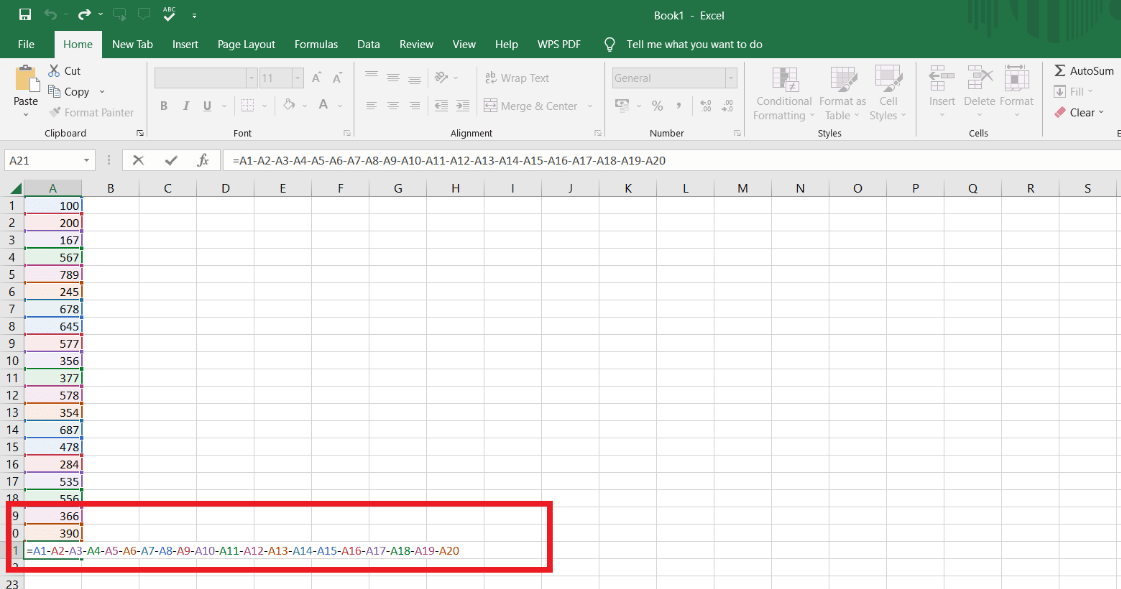Viewport: 1121px width, 589px height.
Task: Click the Insert Function fx icon
Action: click(x=203, y=161)
